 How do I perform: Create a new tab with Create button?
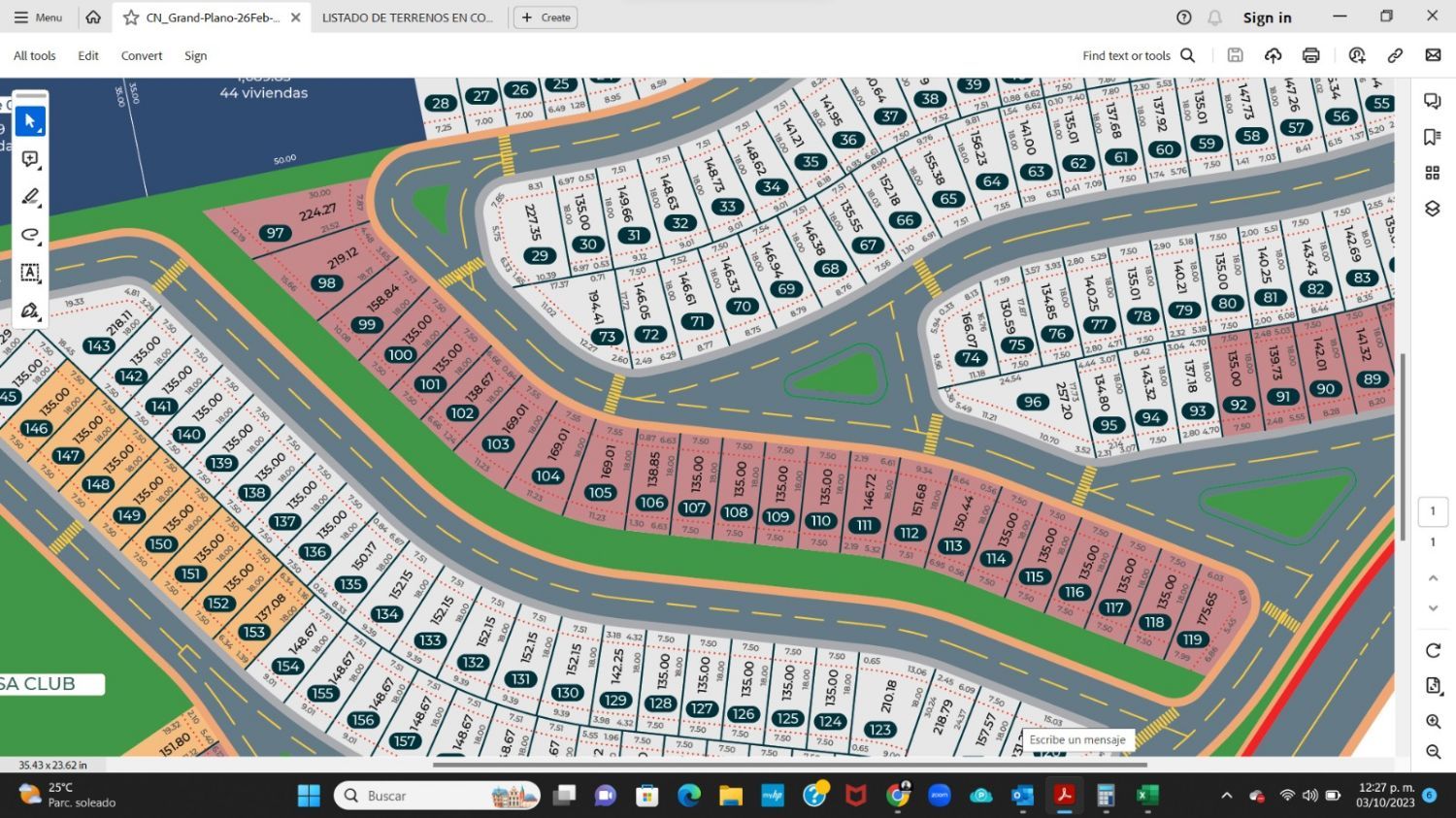click(x=546, y=17)
